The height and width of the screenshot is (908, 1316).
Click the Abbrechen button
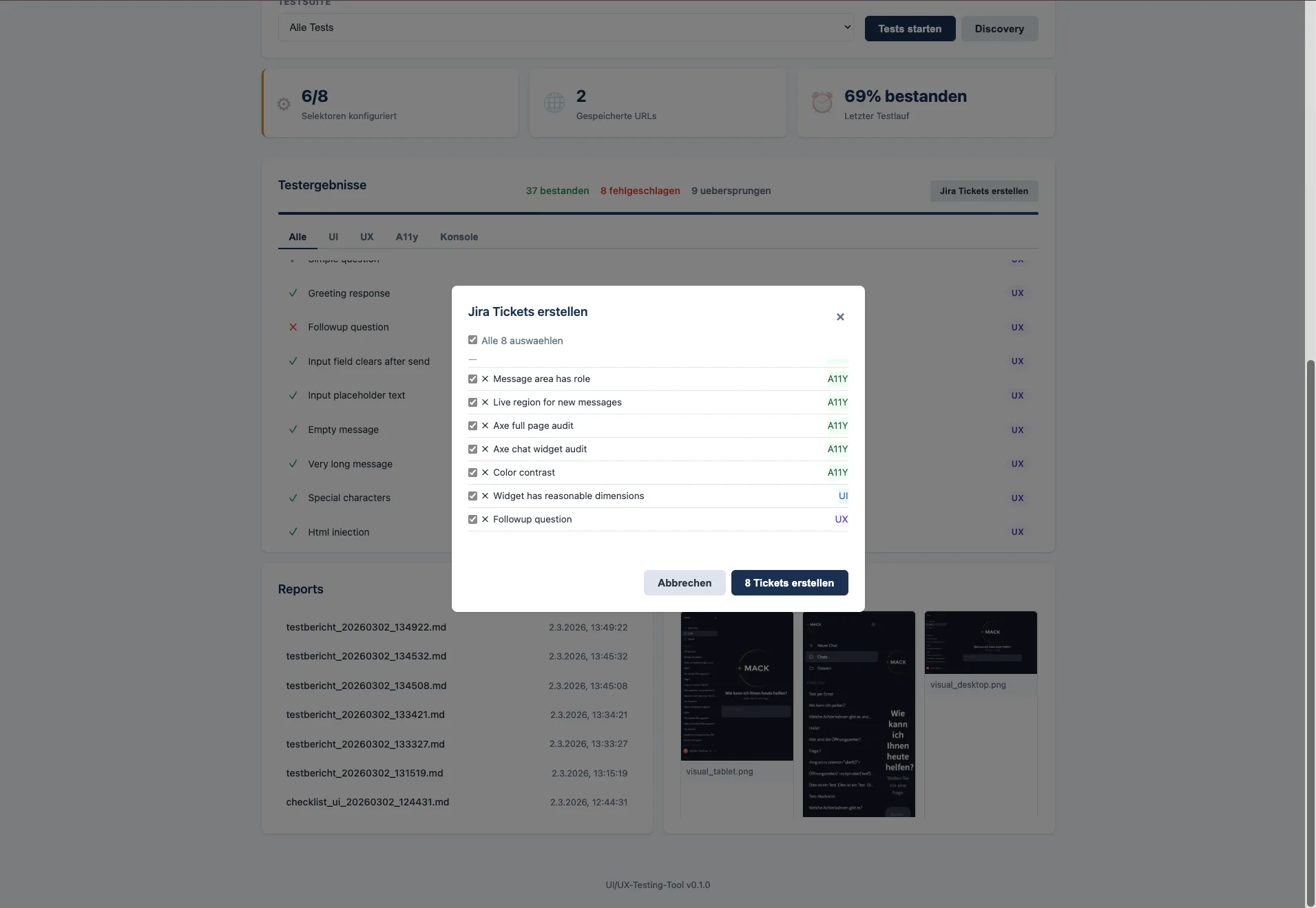coord(685,583)
